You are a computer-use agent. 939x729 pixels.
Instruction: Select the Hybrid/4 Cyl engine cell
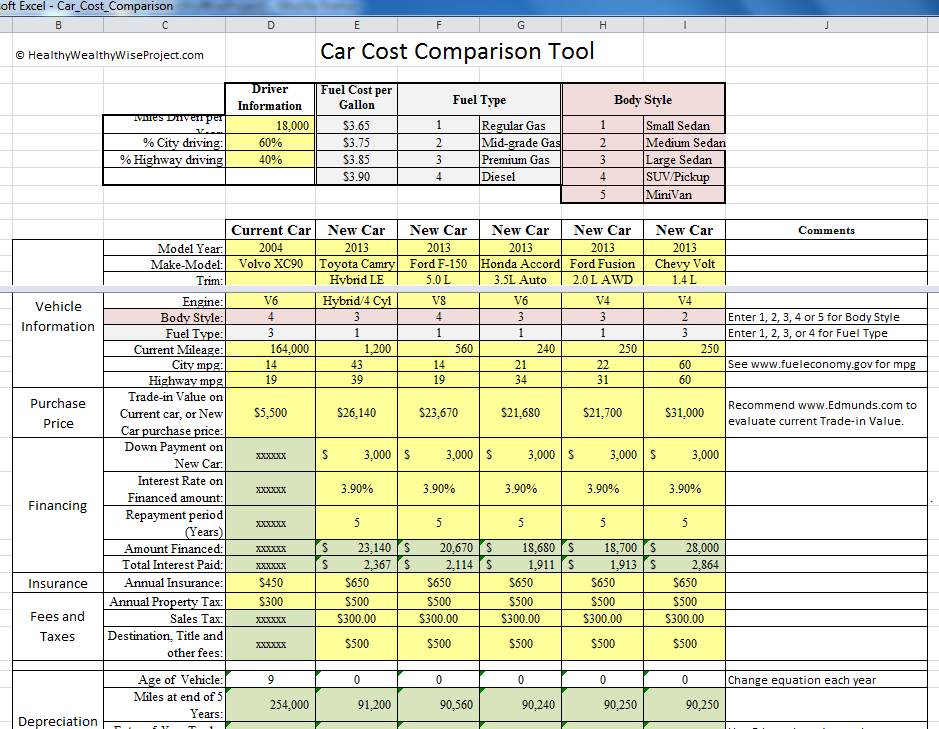point(357,301)
